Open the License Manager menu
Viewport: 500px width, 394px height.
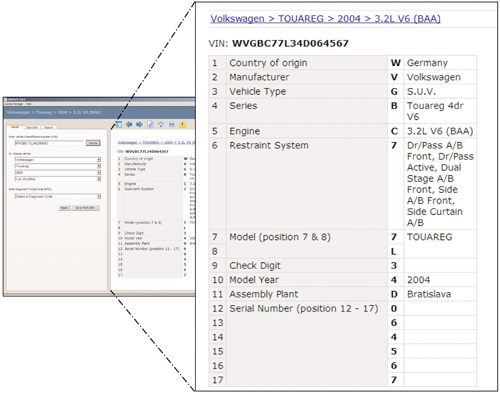pyautogui.click(x=14, y=104)
